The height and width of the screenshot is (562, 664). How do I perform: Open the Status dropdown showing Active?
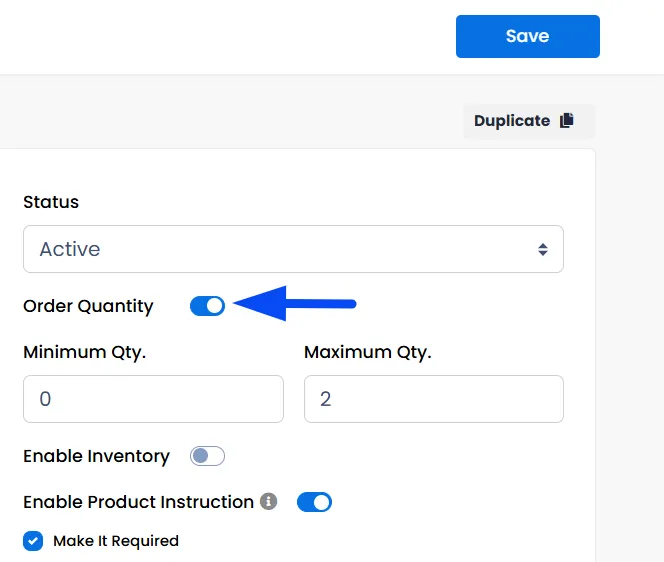click(x=293, y=249)
